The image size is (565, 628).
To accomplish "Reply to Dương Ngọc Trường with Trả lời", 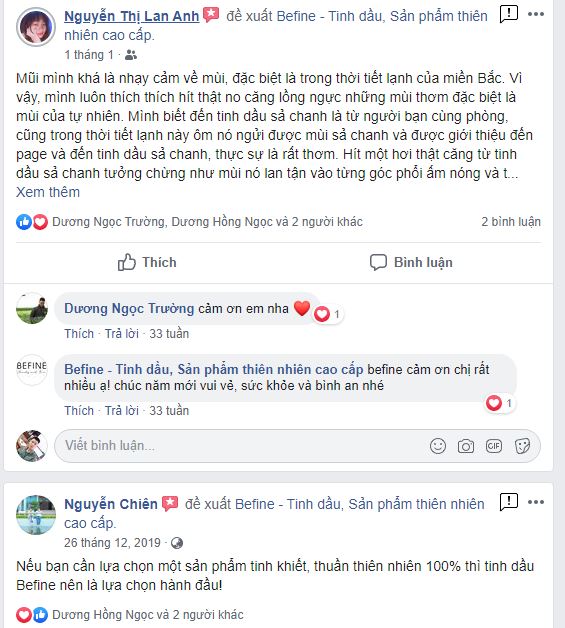I will click(121, 334).
